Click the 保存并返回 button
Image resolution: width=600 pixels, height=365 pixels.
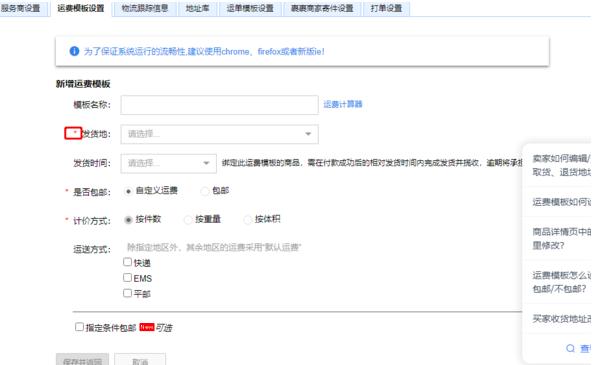click(x=82, y=360)
